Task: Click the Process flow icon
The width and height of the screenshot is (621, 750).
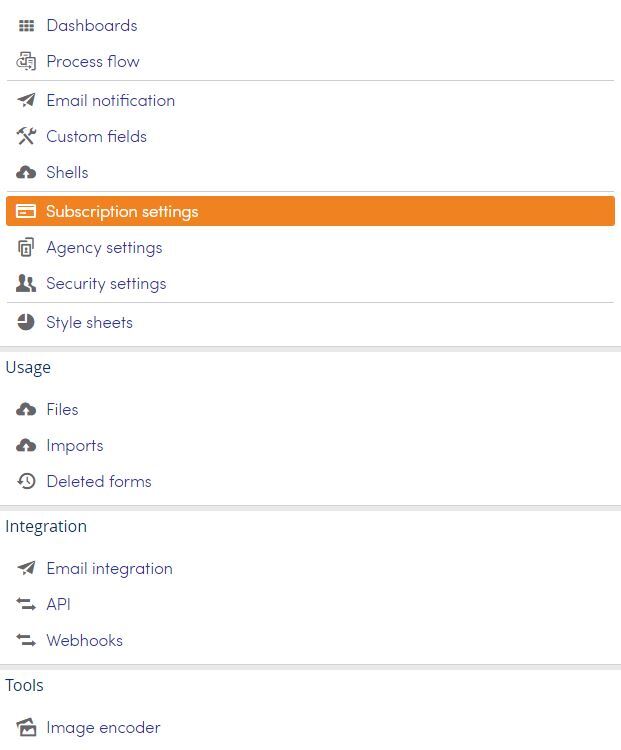Action: pyautogui.click(x=26, y=61)
